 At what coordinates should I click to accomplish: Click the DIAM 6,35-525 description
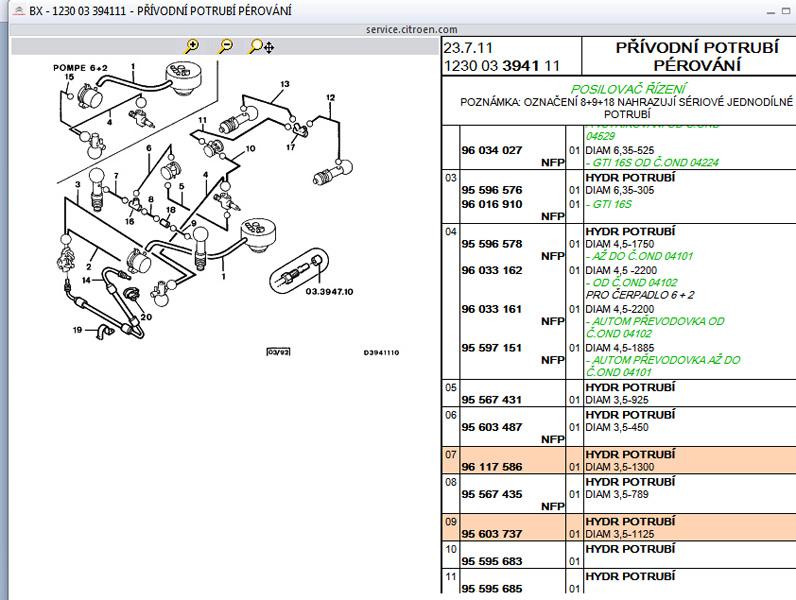tap(620, 150)
